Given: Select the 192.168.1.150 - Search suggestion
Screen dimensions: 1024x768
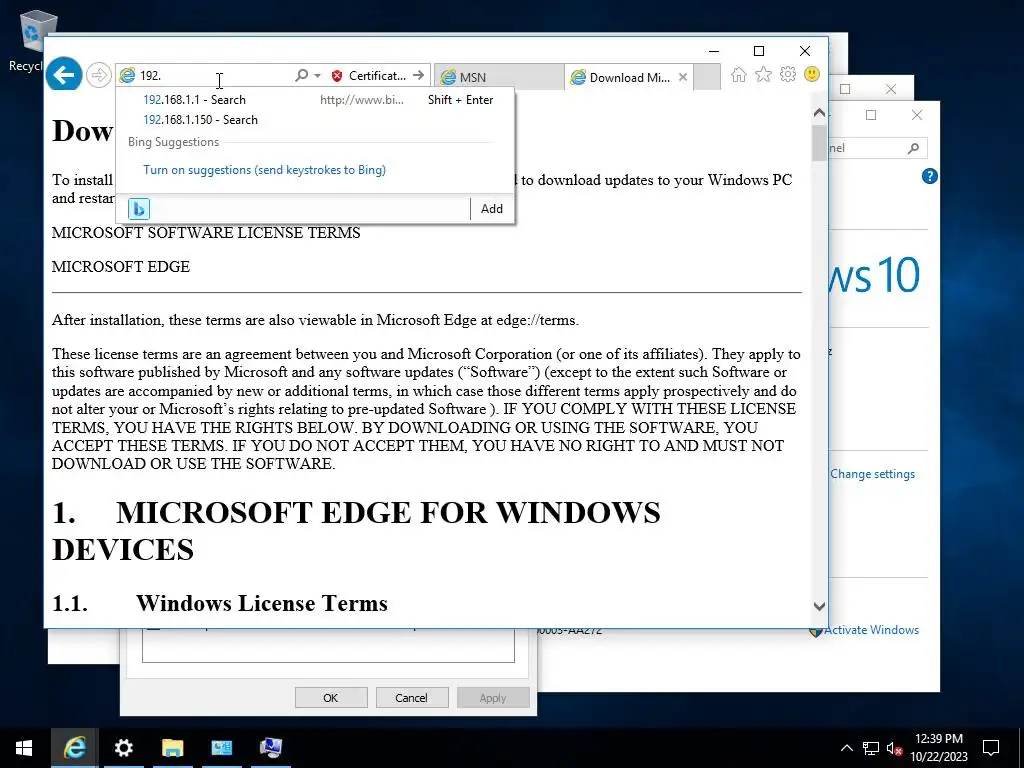Looking at the screenshot, I should tap(315, 120).
